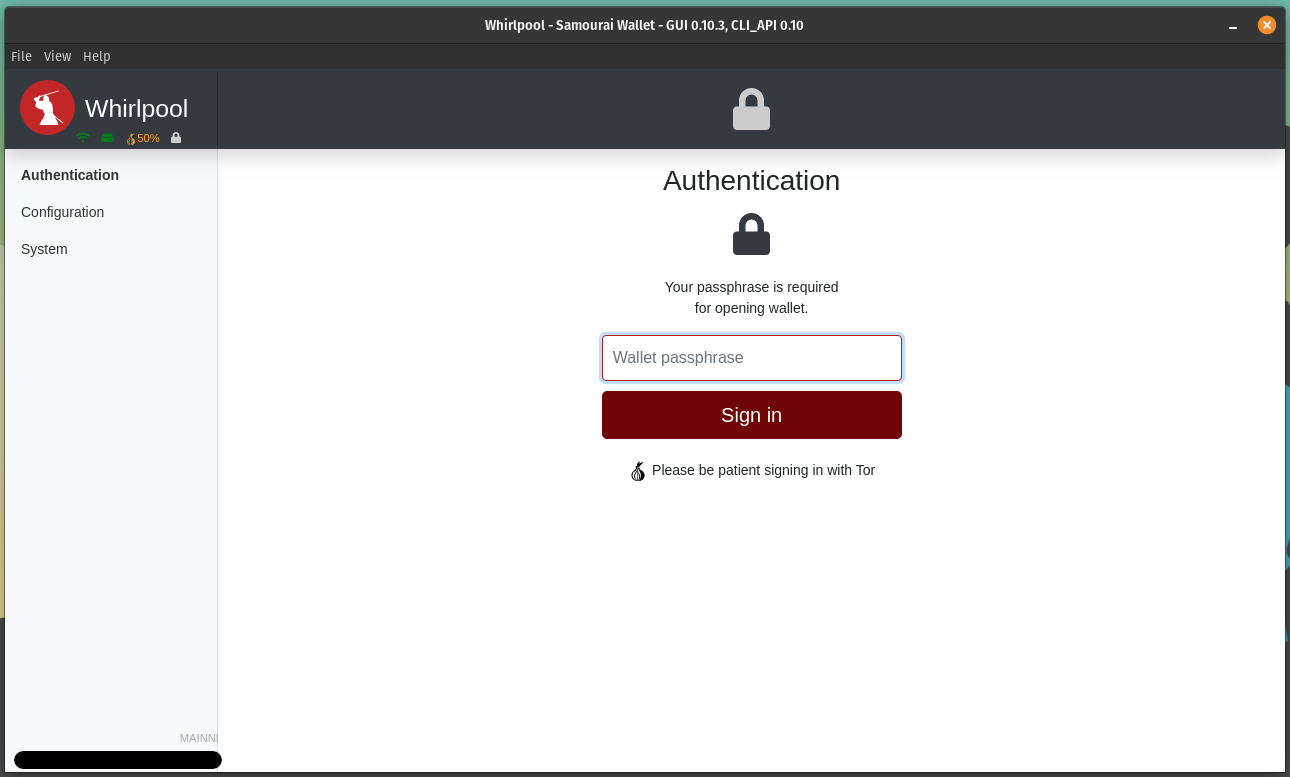Open System in the sidebar
The height and width of the screenshot is (777, 1290).
44,249
